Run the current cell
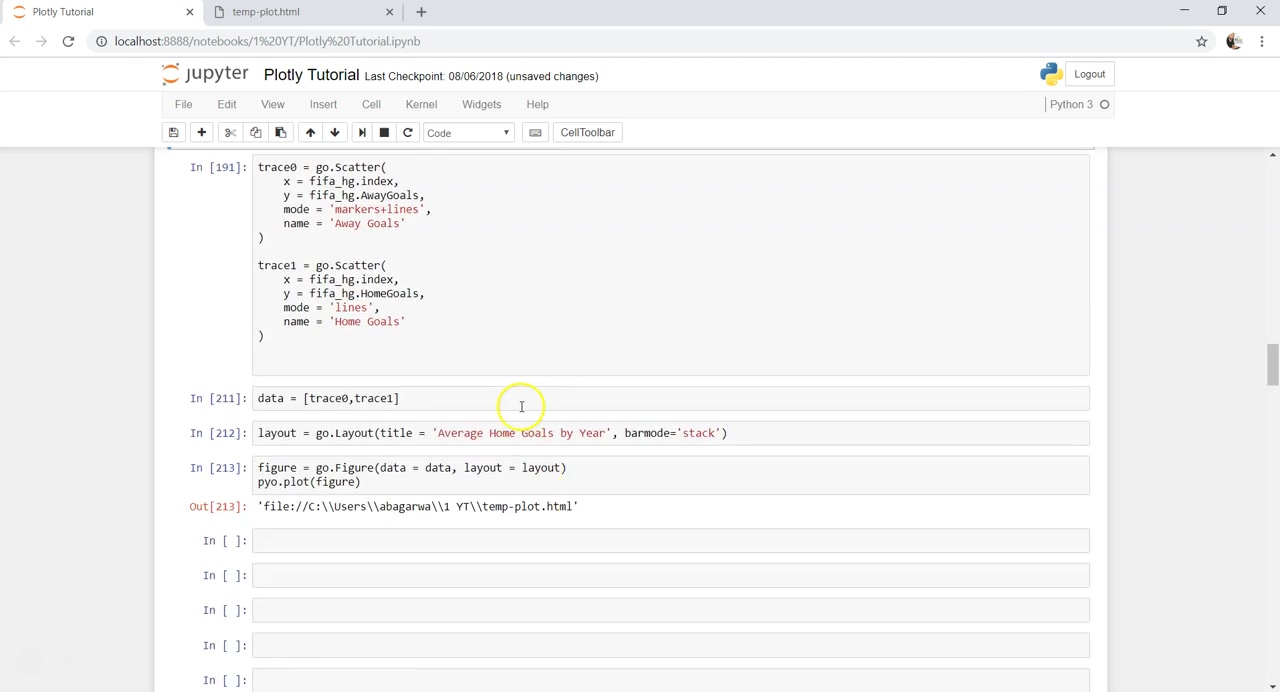Viewport: 1280px width, 692px height. click(362, 133)
